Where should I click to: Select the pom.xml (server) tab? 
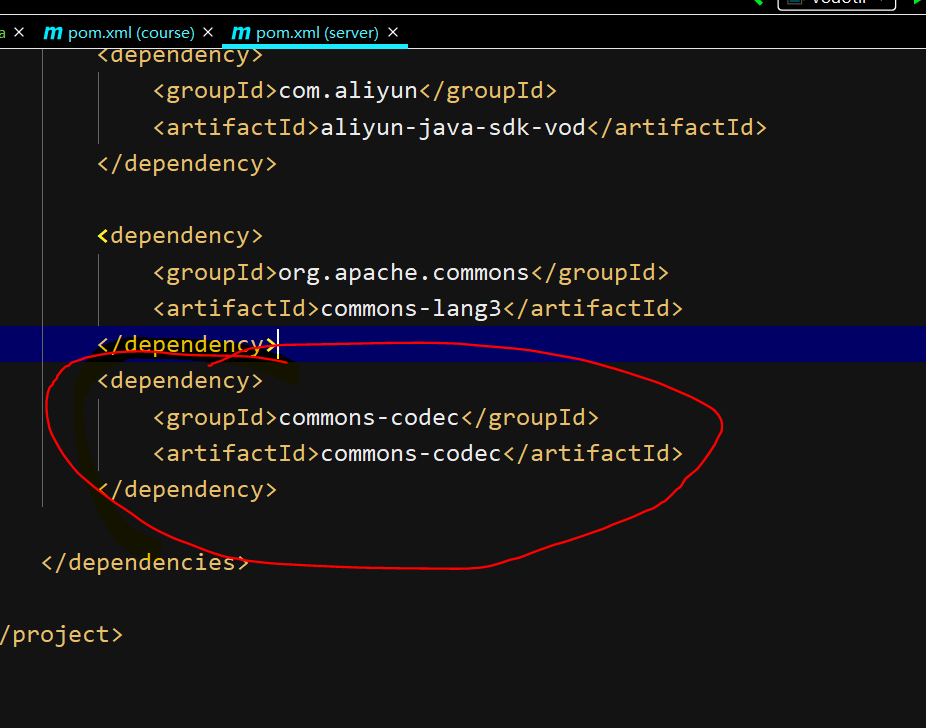pos(317,32)
